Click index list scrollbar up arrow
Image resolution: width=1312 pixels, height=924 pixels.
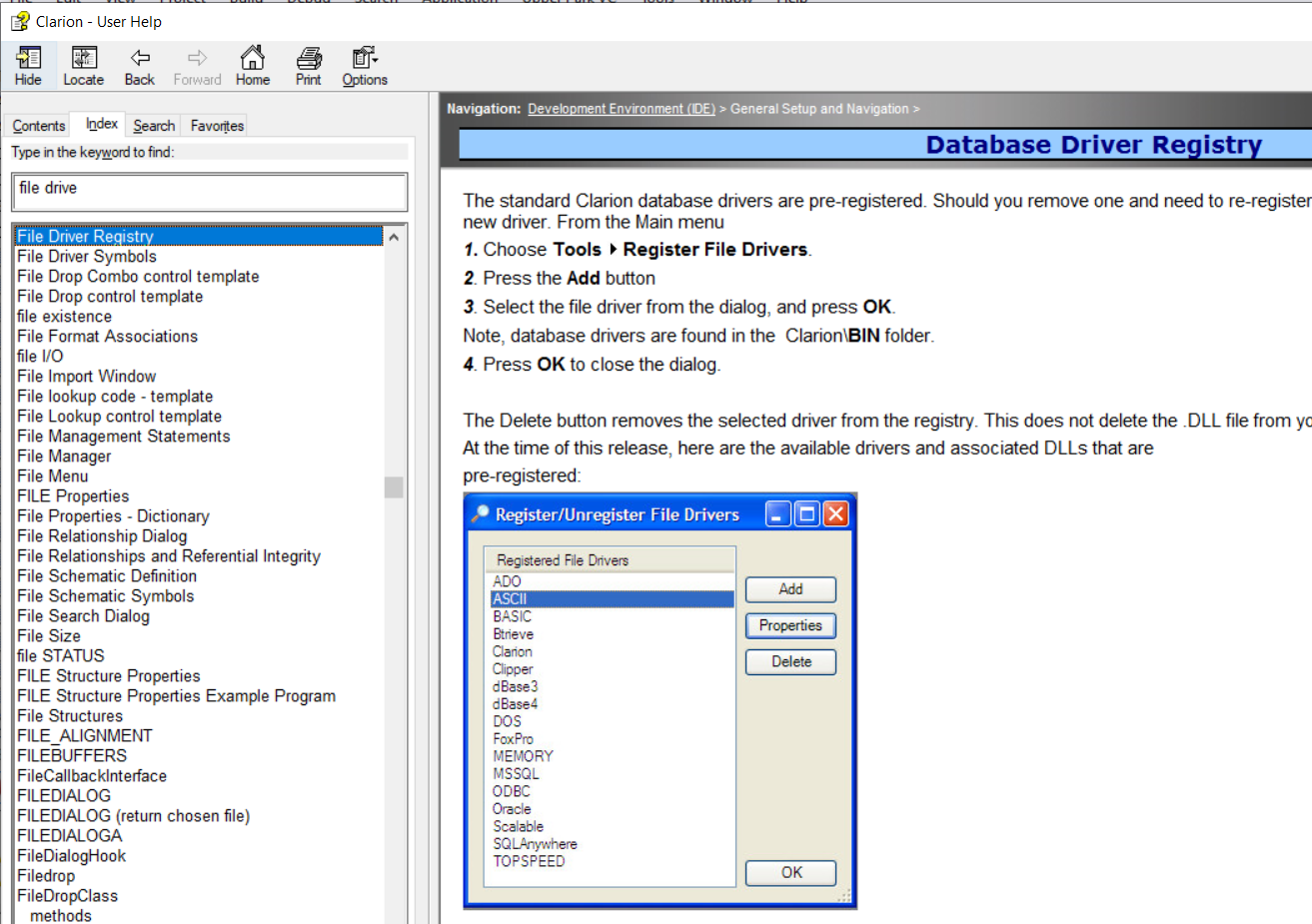click(x=394, y=237)
